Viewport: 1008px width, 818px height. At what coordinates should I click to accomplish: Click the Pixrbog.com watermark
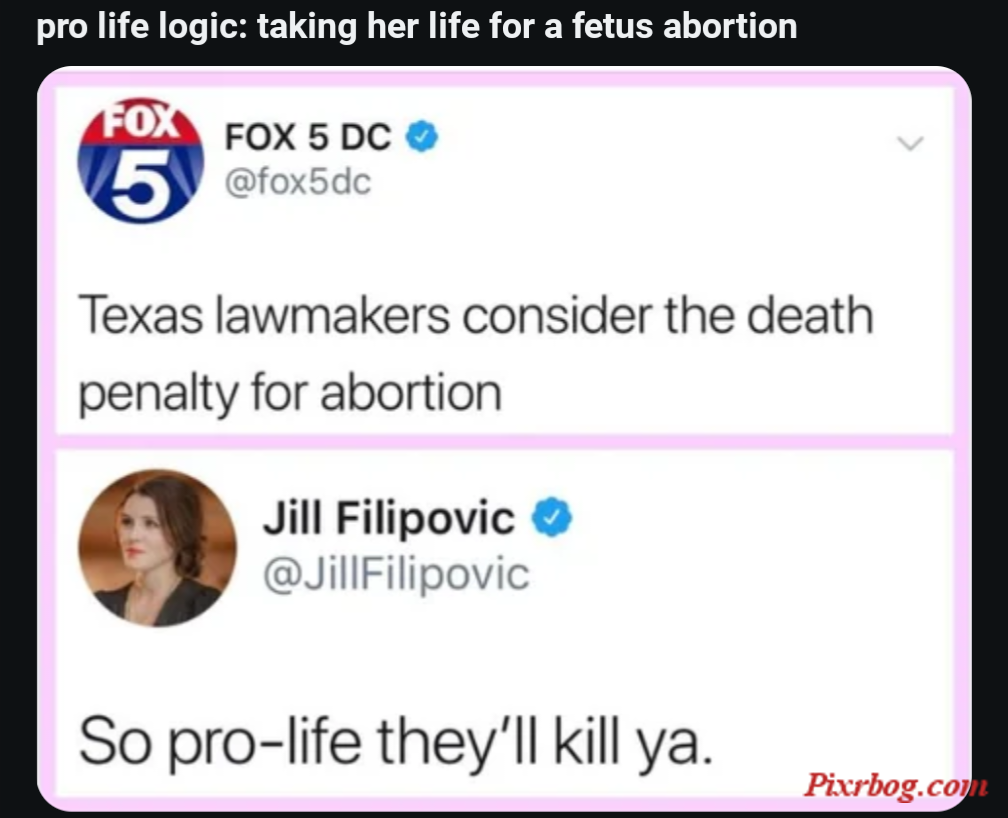pos(896,785)
